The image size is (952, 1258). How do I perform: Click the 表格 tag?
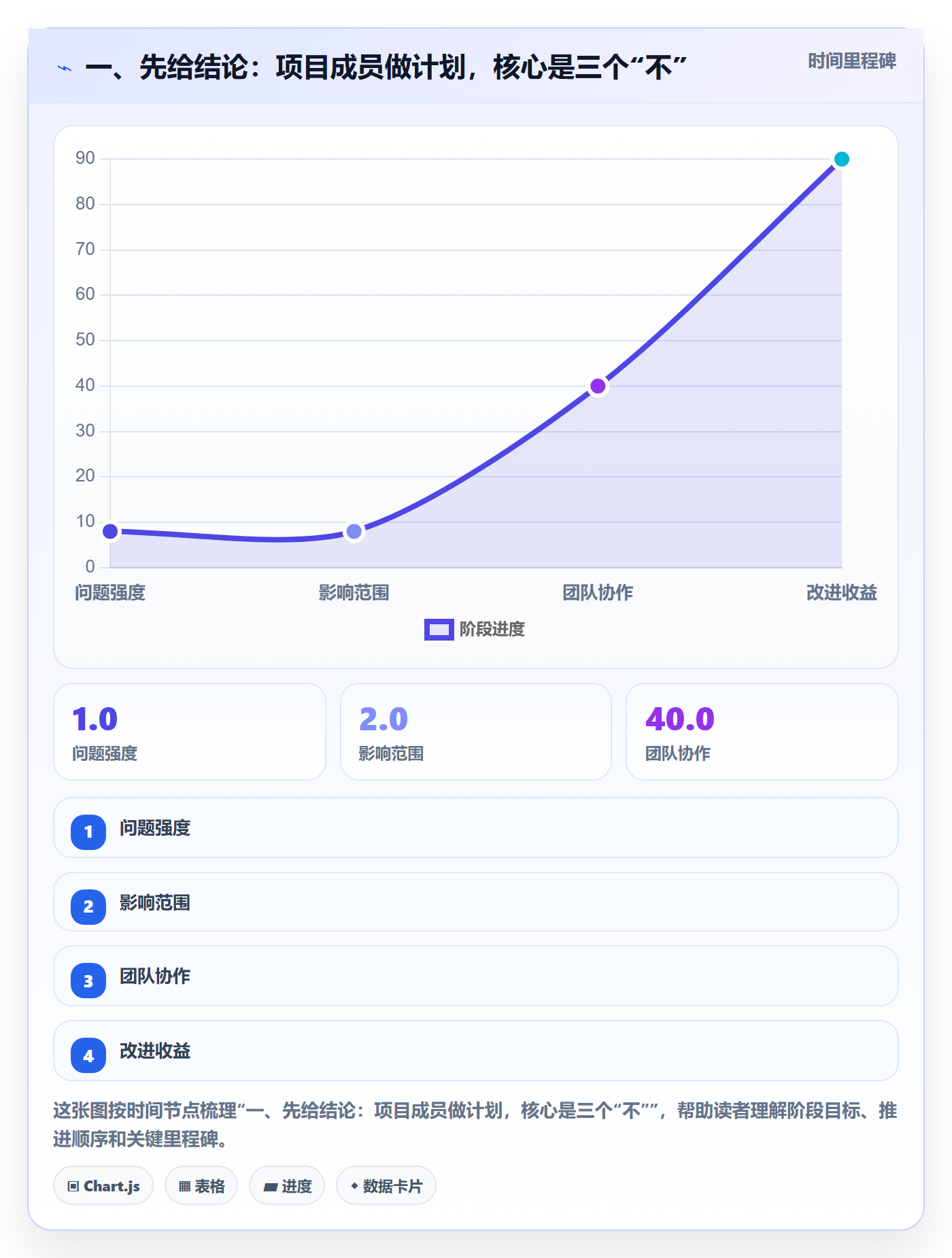(x=201, y=1186)
